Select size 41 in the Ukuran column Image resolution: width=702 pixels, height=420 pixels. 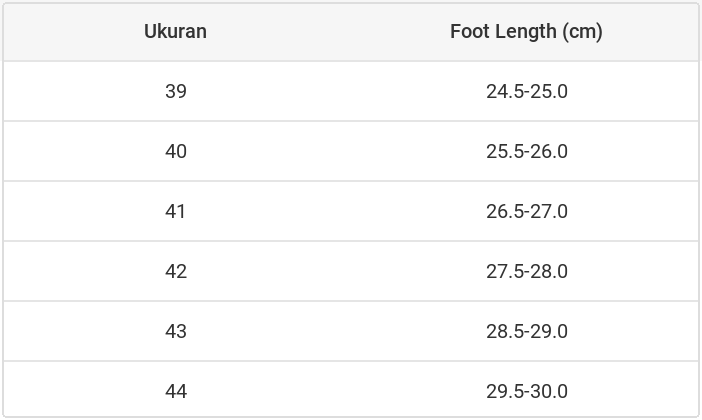click(176, 211)
